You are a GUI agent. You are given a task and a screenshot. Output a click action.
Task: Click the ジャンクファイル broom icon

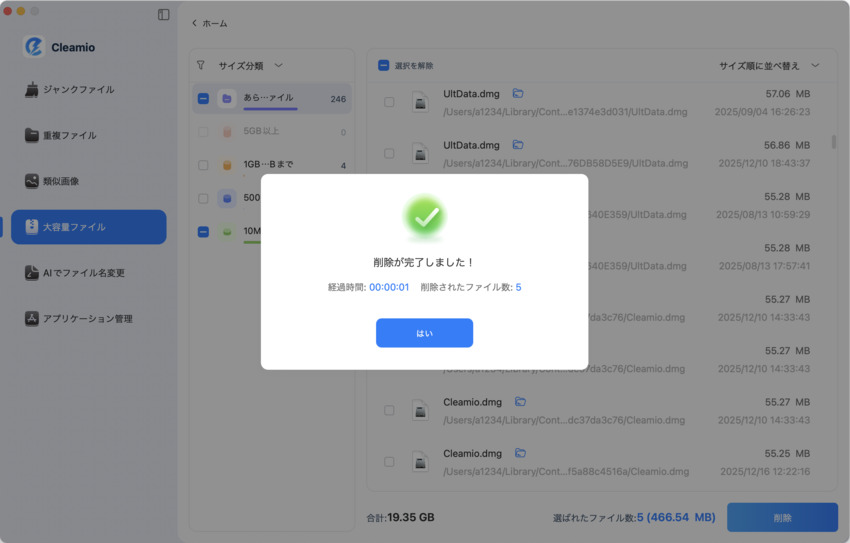point(32,89)
